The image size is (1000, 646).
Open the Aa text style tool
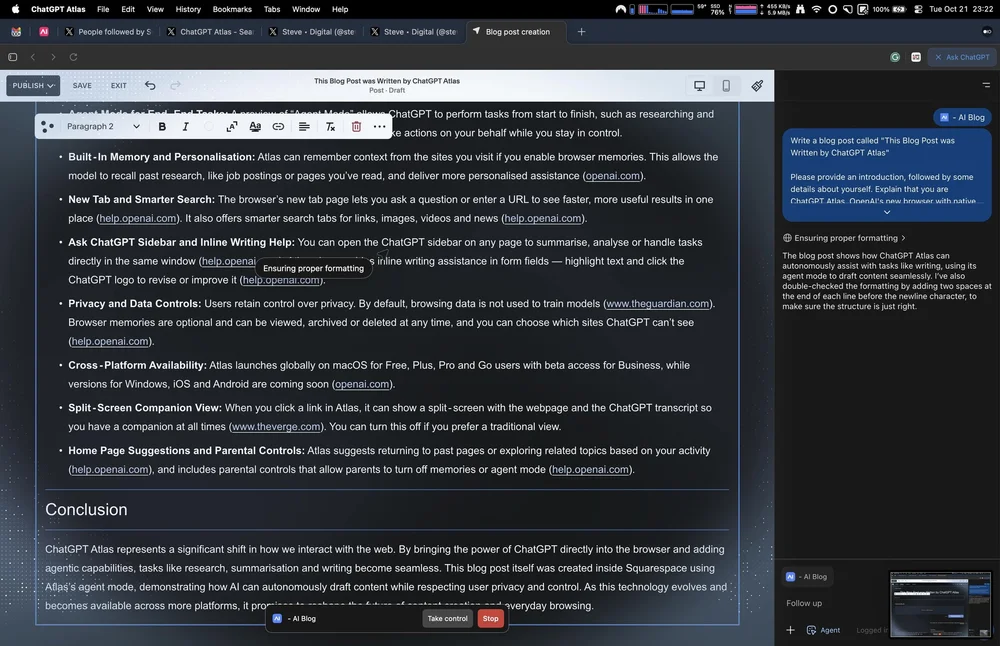255,126
